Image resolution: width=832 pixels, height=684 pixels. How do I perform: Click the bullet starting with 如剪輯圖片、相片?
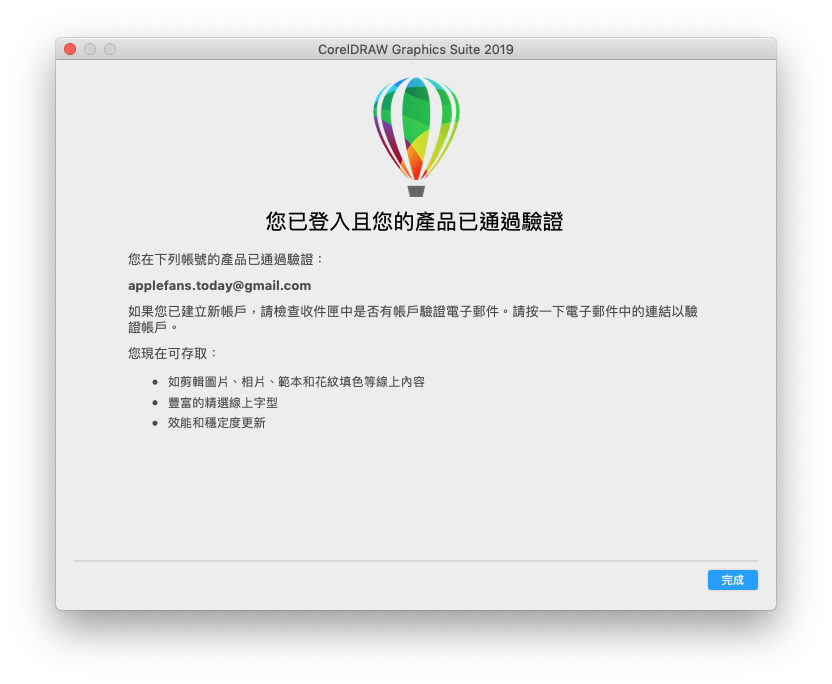point(296,382)
